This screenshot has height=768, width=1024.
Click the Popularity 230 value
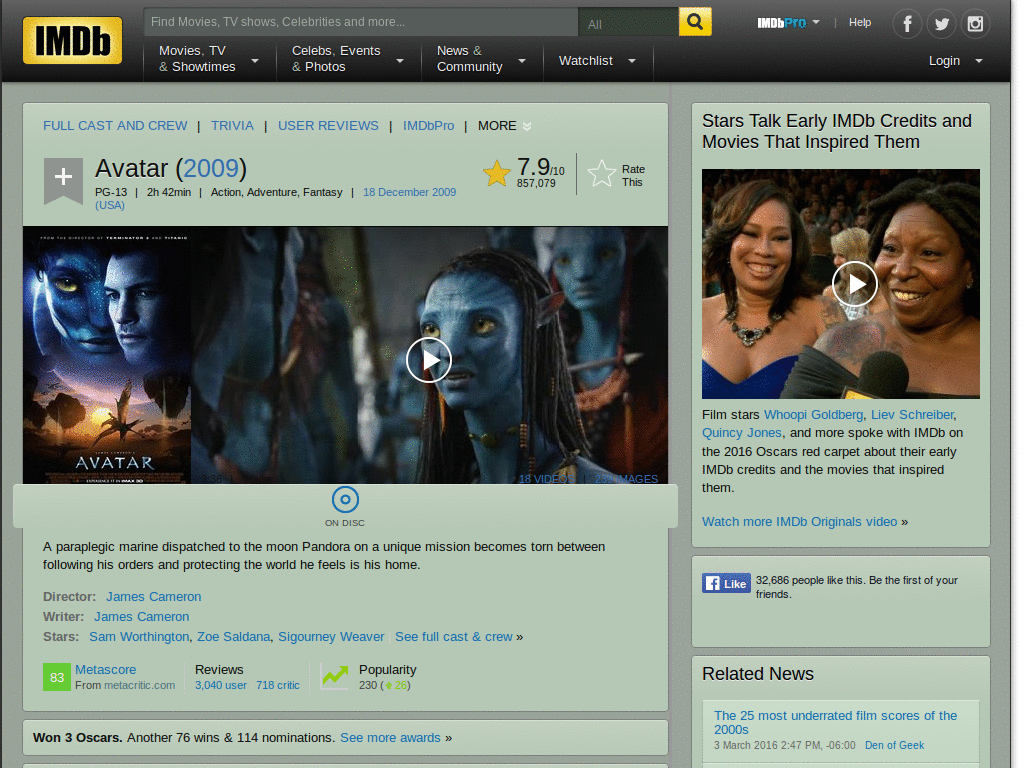(368, 685)
